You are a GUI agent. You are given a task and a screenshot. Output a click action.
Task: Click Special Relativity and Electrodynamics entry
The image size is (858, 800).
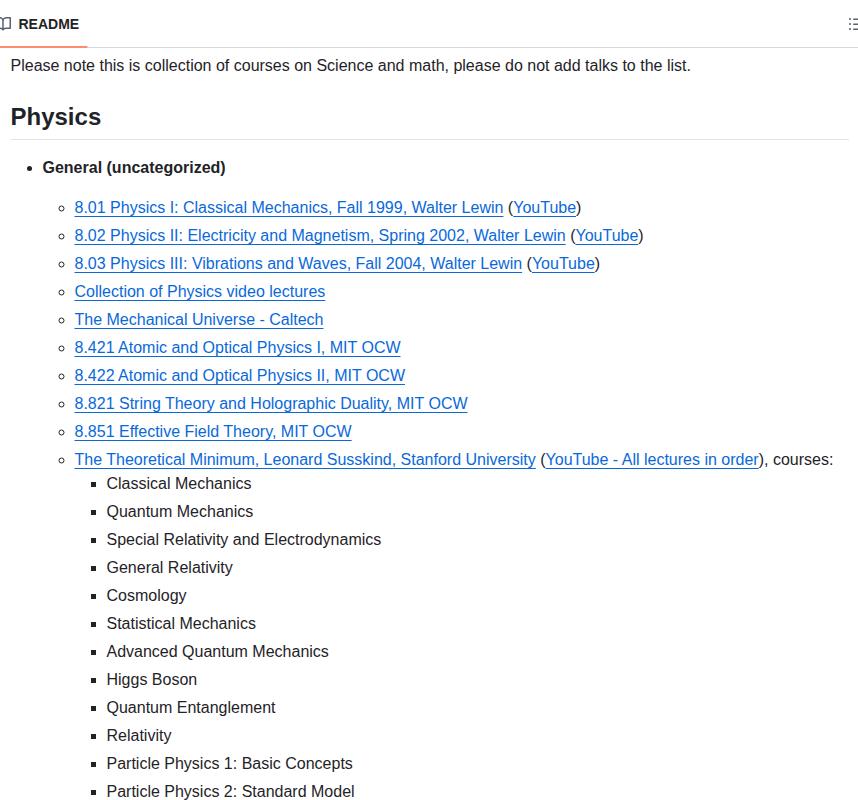point(244,540)
